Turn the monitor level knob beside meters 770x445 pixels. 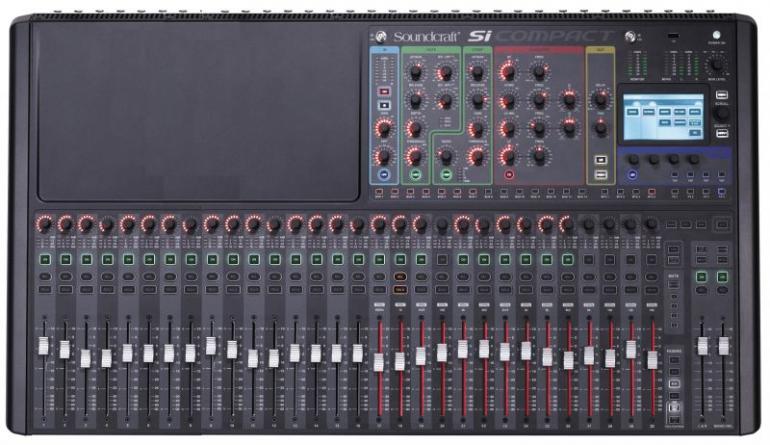click(x=716, y=64)
